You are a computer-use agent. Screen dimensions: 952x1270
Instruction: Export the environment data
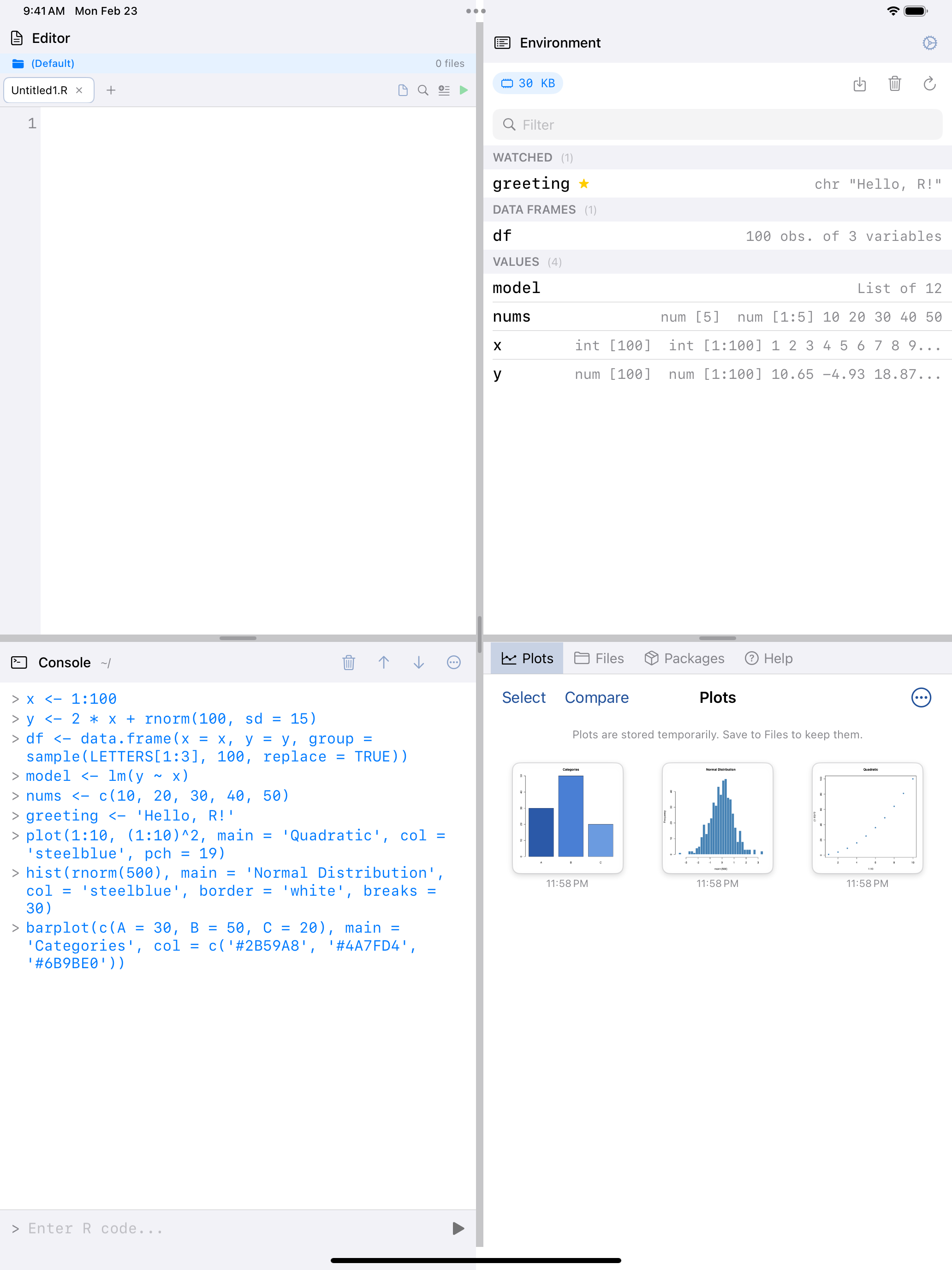coord(860,84)
